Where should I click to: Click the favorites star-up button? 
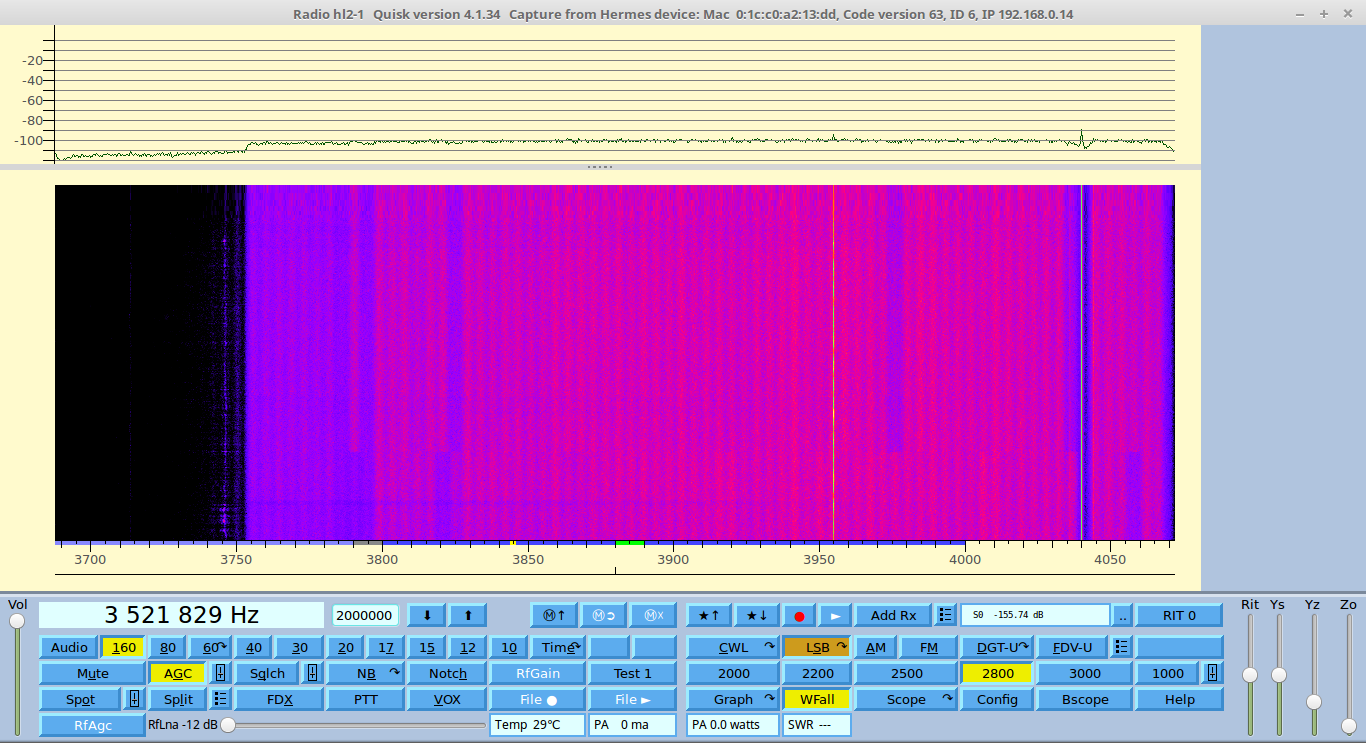(x=709, y=615)
